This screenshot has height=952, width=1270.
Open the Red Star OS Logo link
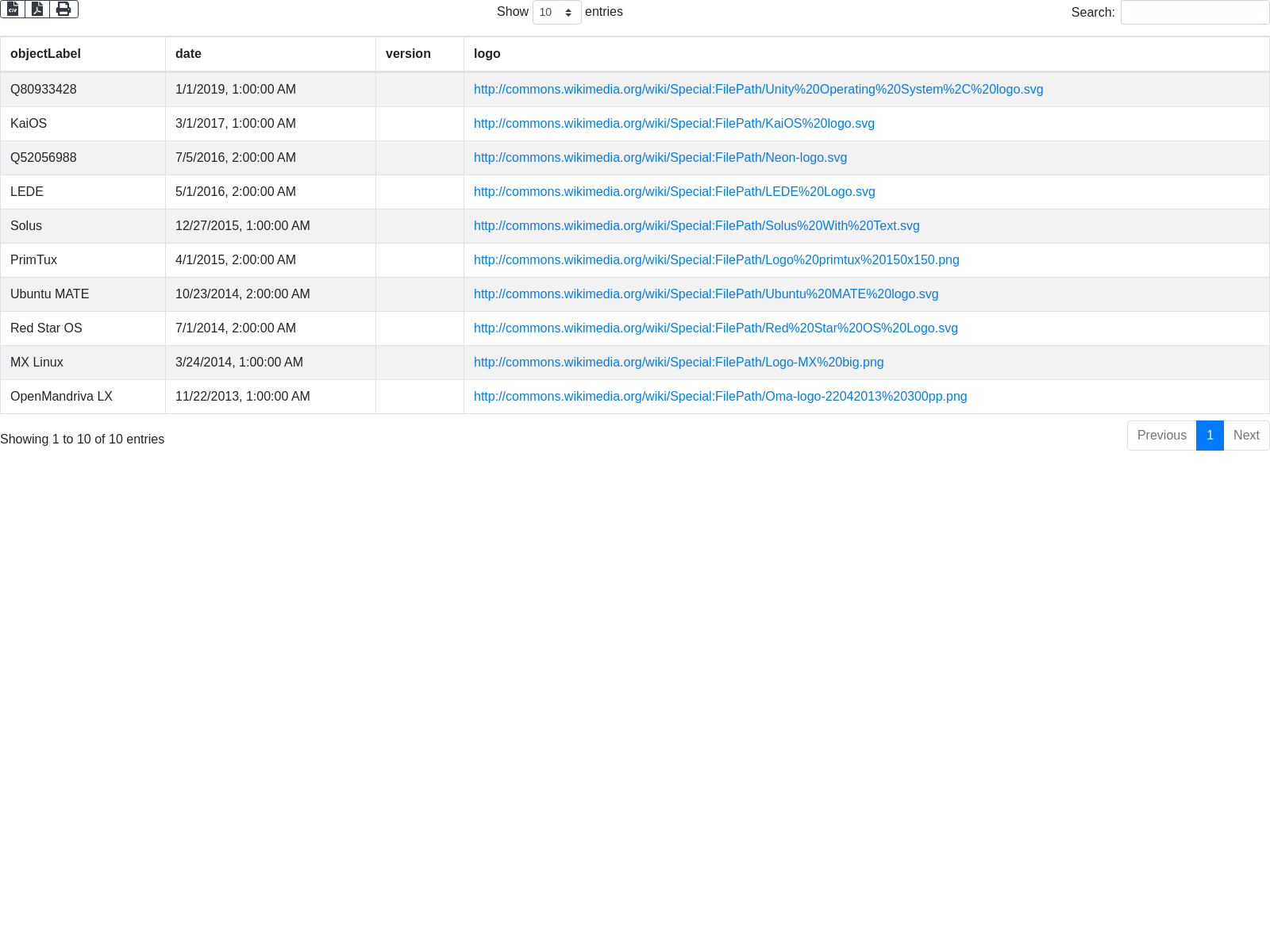[715, 328]
